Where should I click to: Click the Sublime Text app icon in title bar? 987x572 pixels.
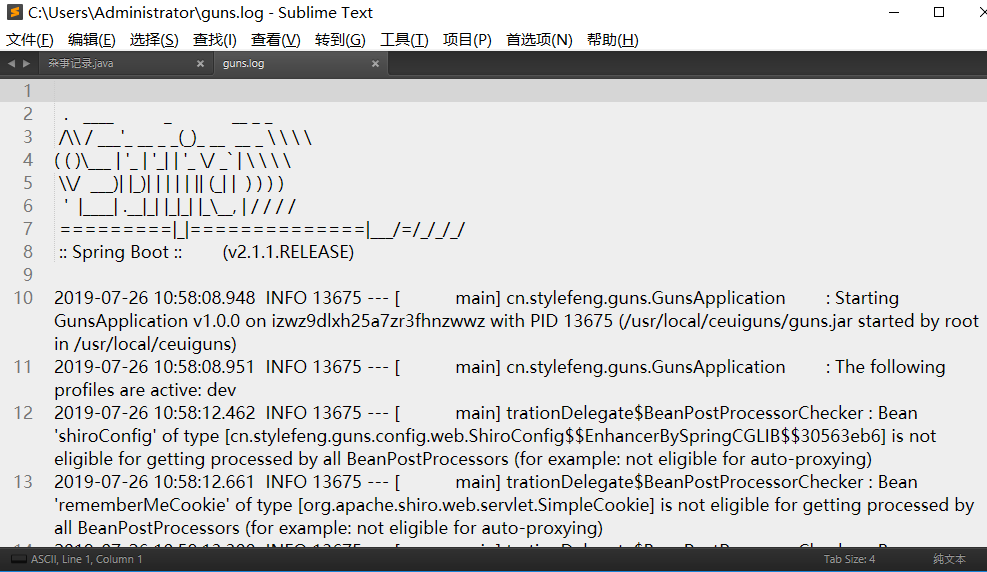(14, 12)
